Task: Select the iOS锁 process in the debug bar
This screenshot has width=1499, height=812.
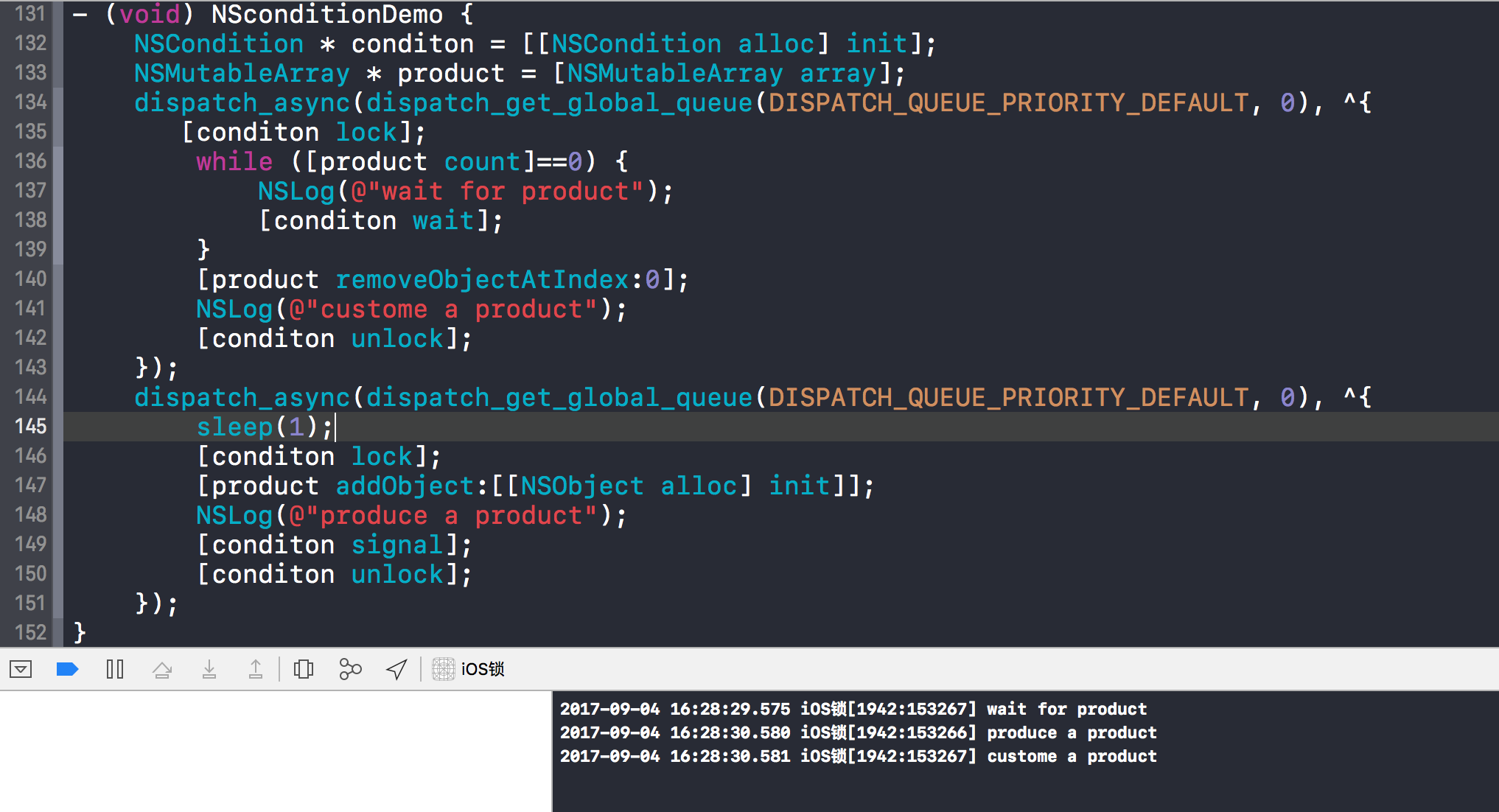Action: (469, 669)
